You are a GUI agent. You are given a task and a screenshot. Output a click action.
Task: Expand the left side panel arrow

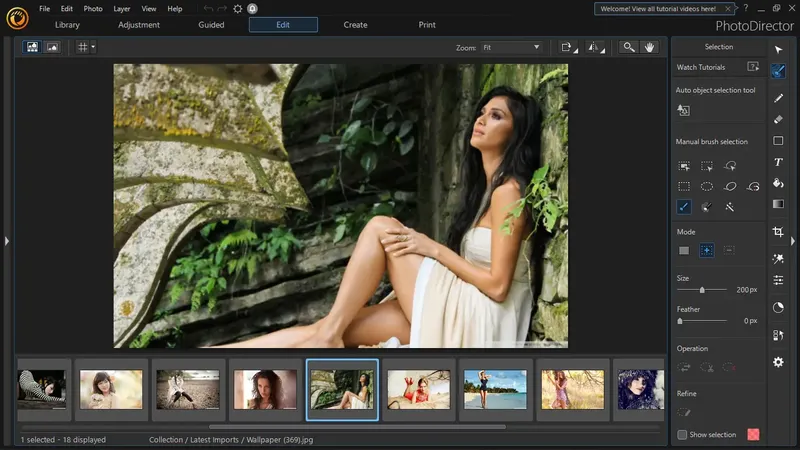pos(6,240)
